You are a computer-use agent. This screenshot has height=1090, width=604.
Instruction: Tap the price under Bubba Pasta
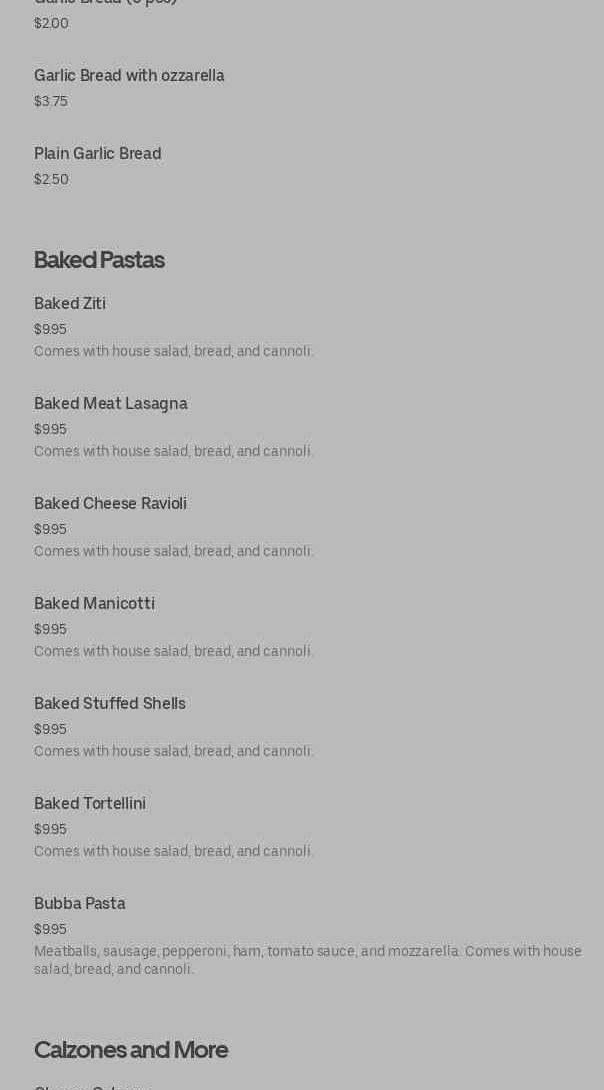pyautogui.click(x=50, y=929)
